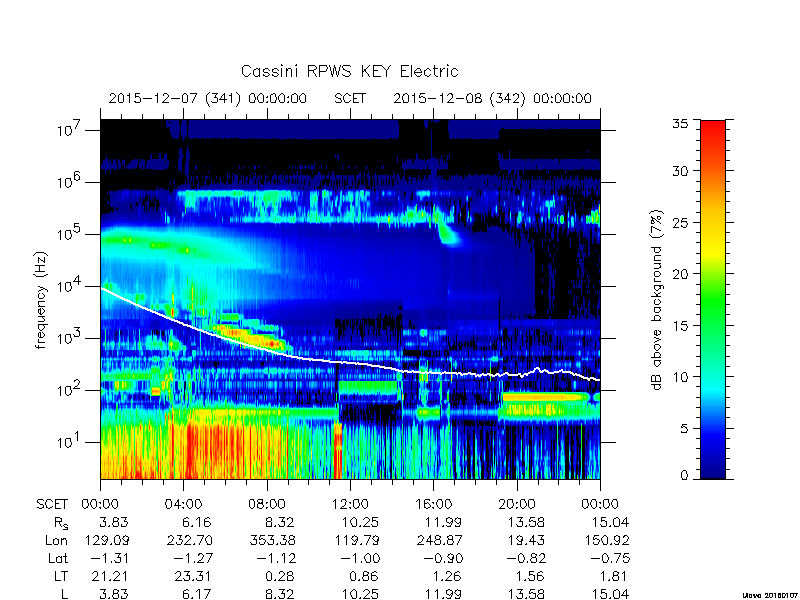800x600 pixels.
Task: Click the title "Cassini RPWS KEY Electric"
Action: pyautogui.click(x=349, y=71)
